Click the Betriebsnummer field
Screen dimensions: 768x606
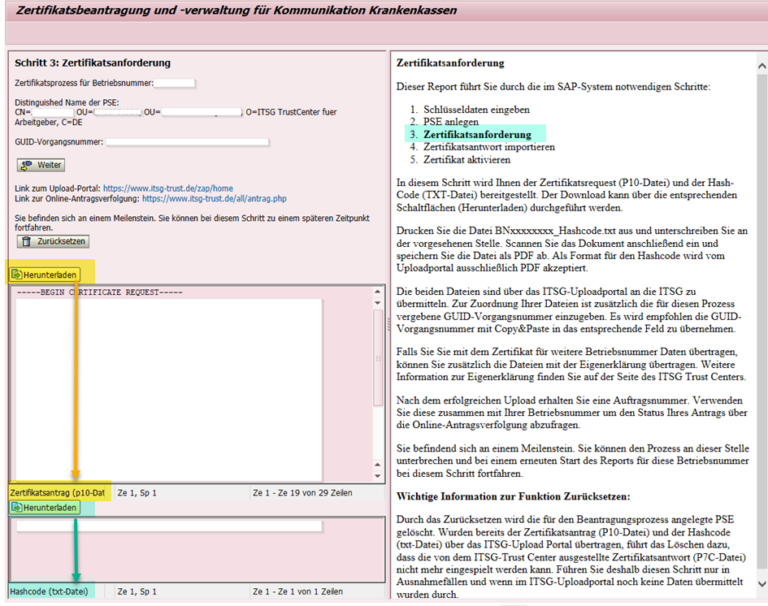[x=174, y=83]
